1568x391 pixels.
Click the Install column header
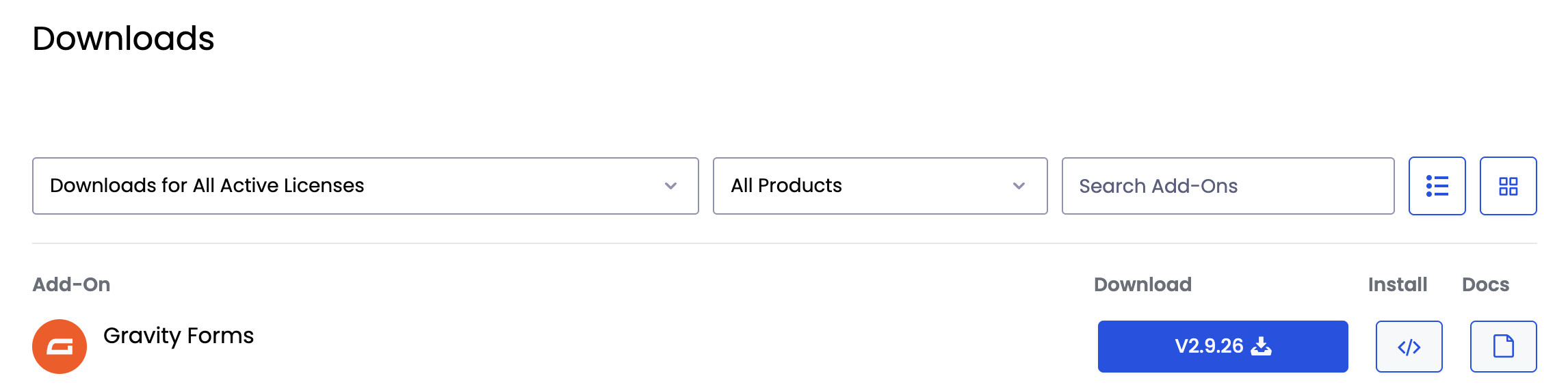tap(1397, 284)
